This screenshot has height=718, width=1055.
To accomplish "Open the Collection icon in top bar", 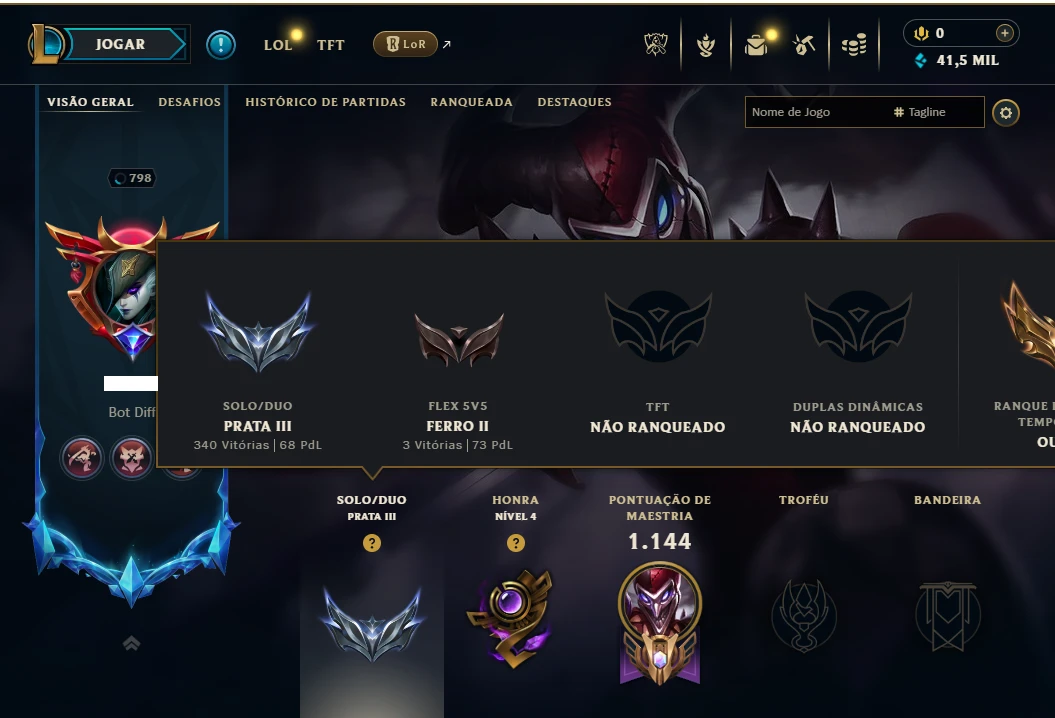I will [x=706, y=45].
